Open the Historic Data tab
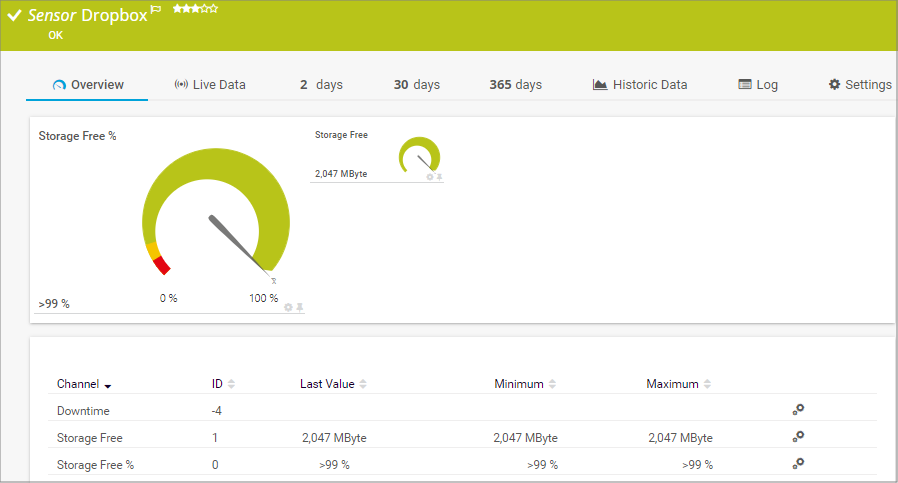 [x=640, y=85]
